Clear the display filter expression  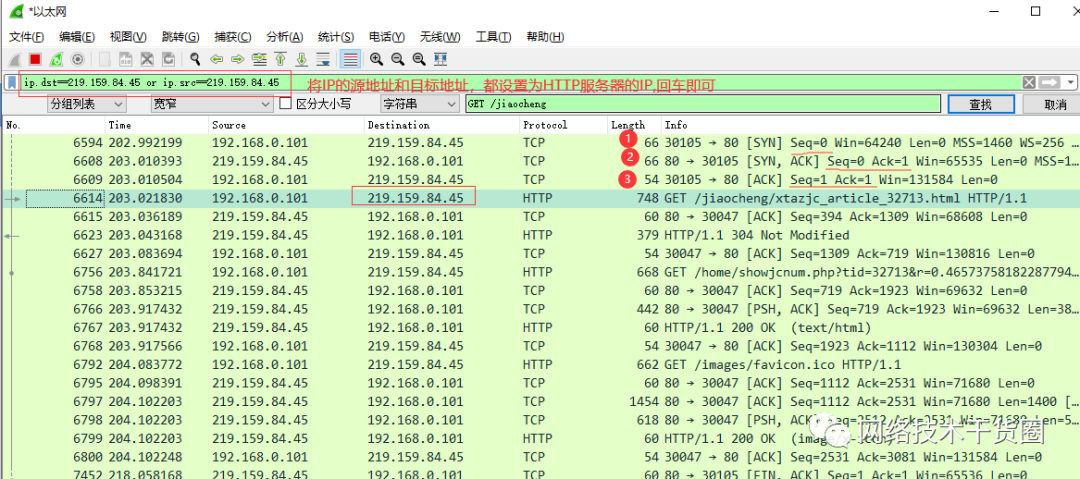tap(1029, 83)
